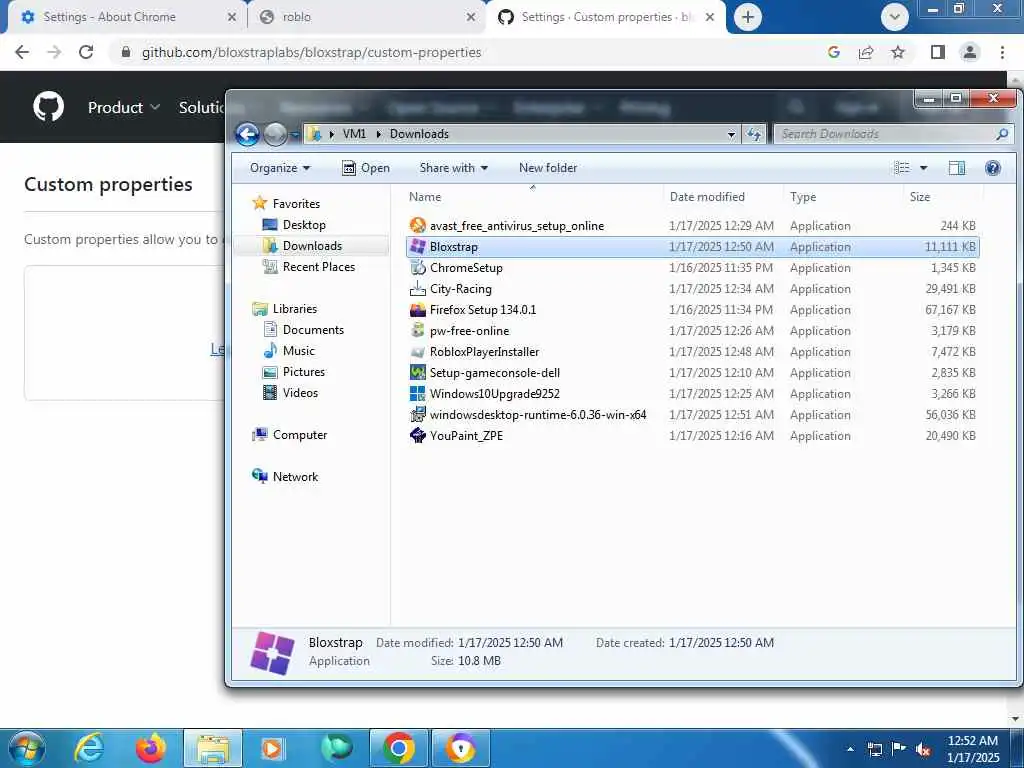This screenshot has height=768, width=1024.
Task: Select the Settings Custom properties tab
Action: (x=606, y=17)
